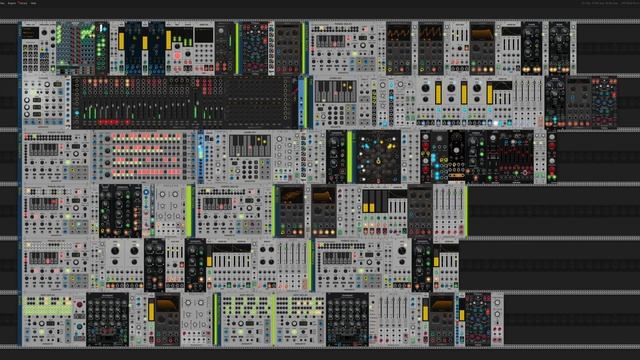The image size is (640, 360).
Task: Click the yellow level meter beside the first large black knob
Action: tap(438, 93)
